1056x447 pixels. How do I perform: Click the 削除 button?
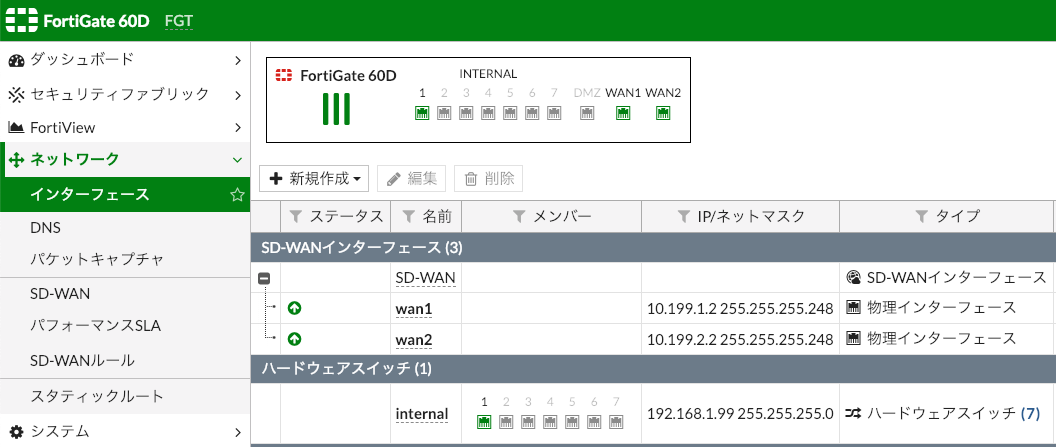pyautogui.click(x=490, y=178)
